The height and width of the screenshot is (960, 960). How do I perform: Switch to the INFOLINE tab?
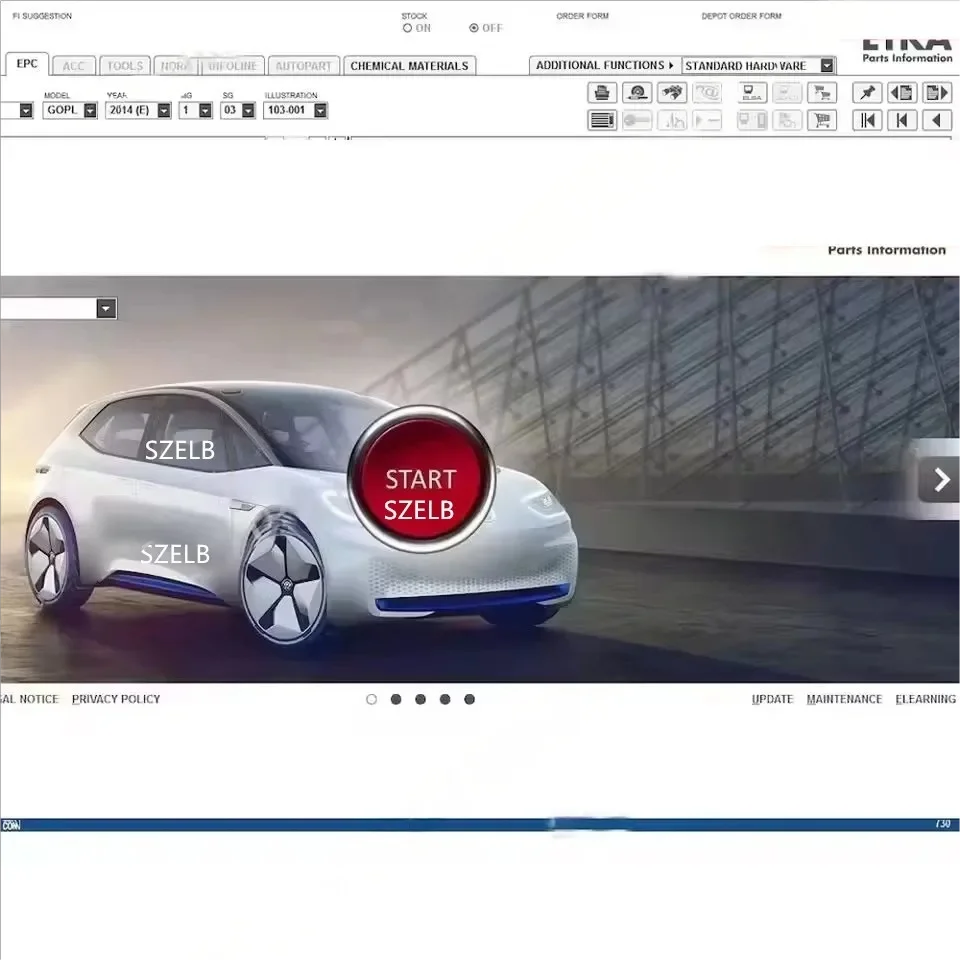[232, 66]
